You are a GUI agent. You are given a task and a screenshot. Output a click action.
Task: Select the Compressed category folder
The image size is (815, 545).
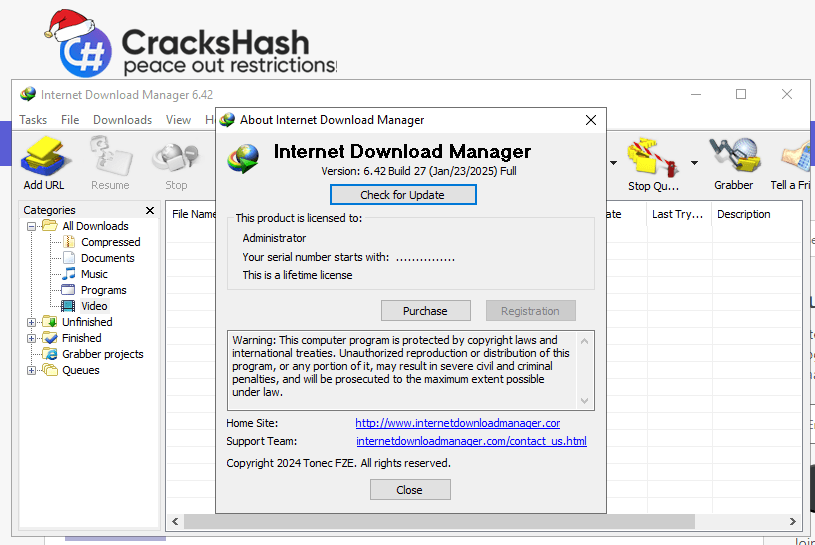click(110, 242)
